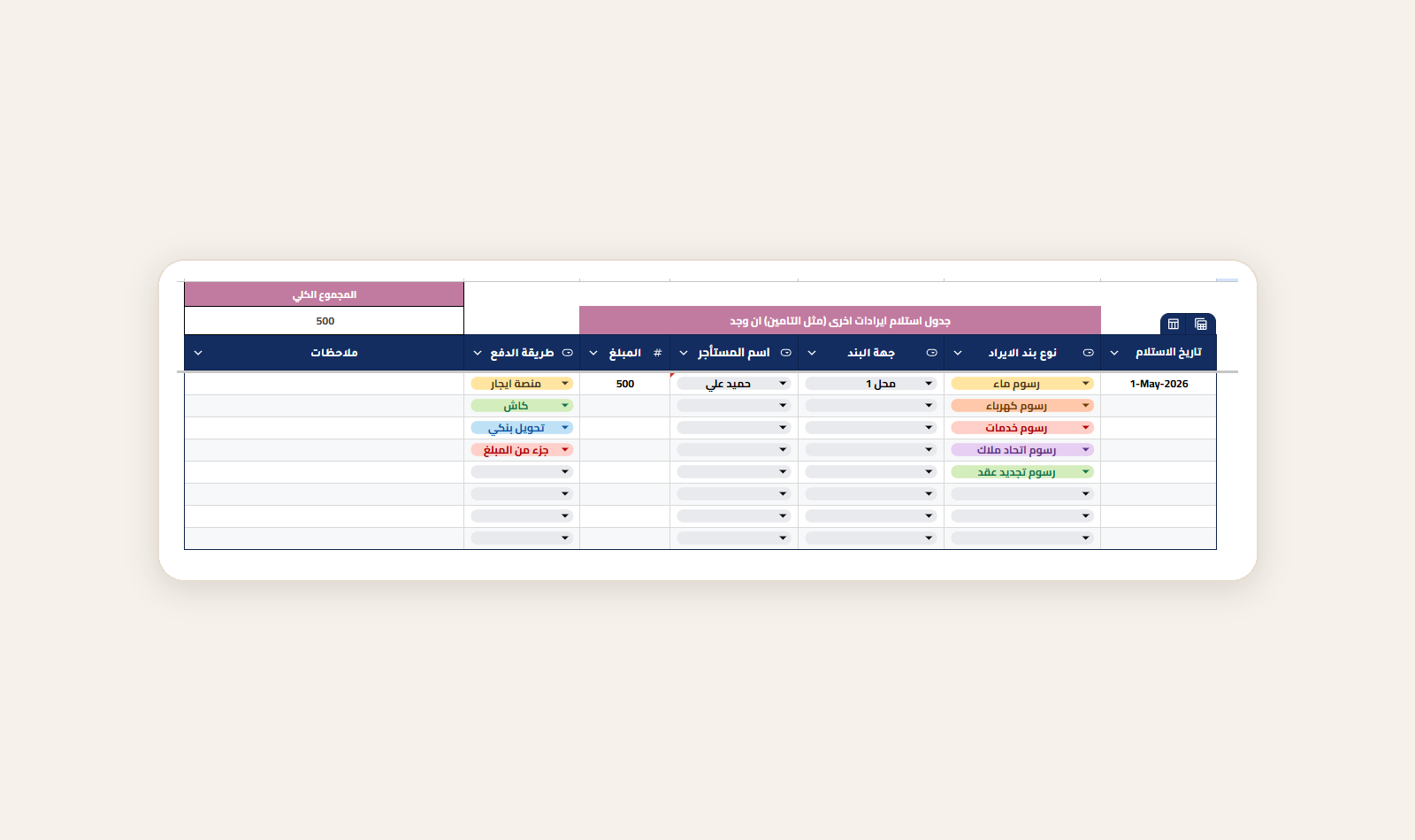
Task: Open the حميد علي tenant name dropdown
Action: [734, 384]
